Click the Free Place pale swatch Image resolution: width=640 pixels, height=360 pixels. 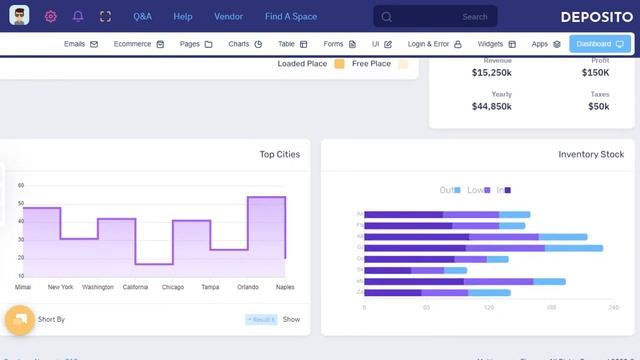click(x=403, y=64)
